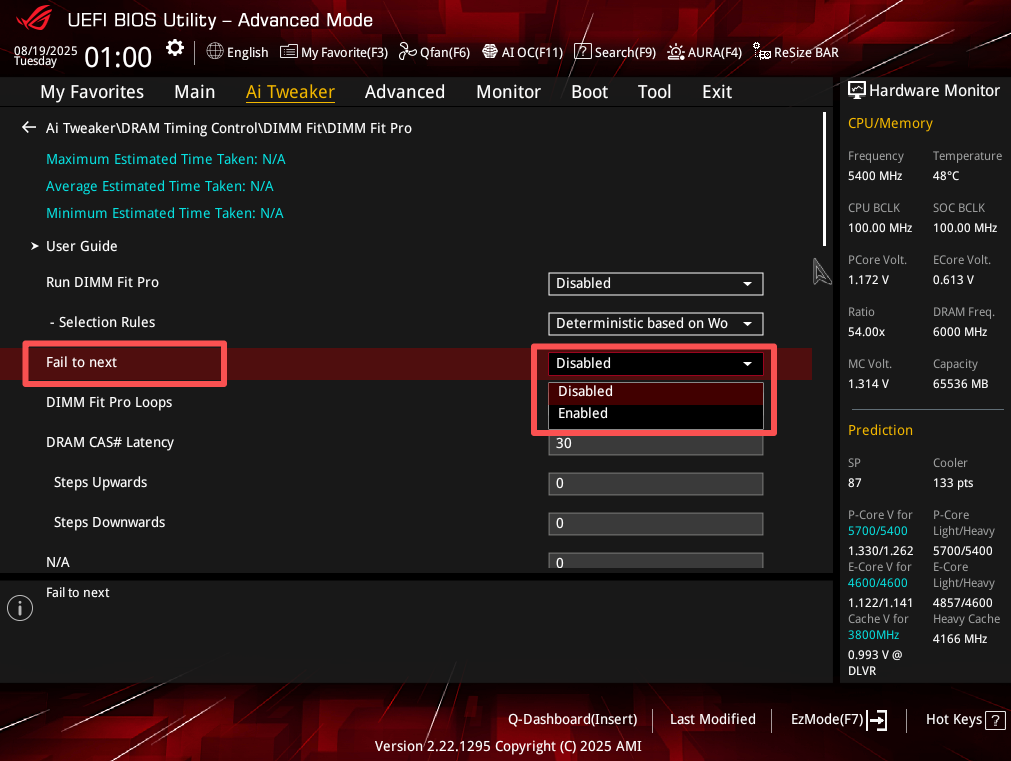Click the Hardware Monitor screen icon
The width and height of the screenshot is (1011, 761).
(857, 90)
